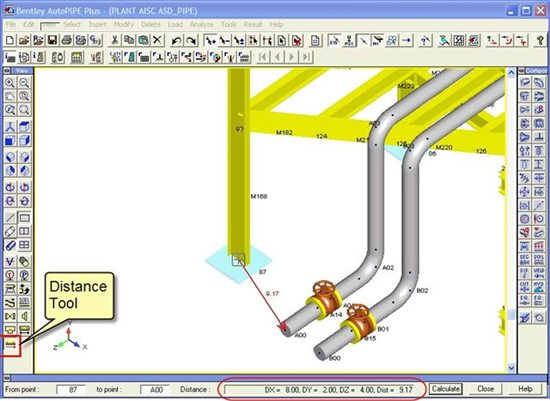The width and height of the screenshot is (550, 401).
Task: Click the previous-frame playback arrow
Action: (277, 57)
